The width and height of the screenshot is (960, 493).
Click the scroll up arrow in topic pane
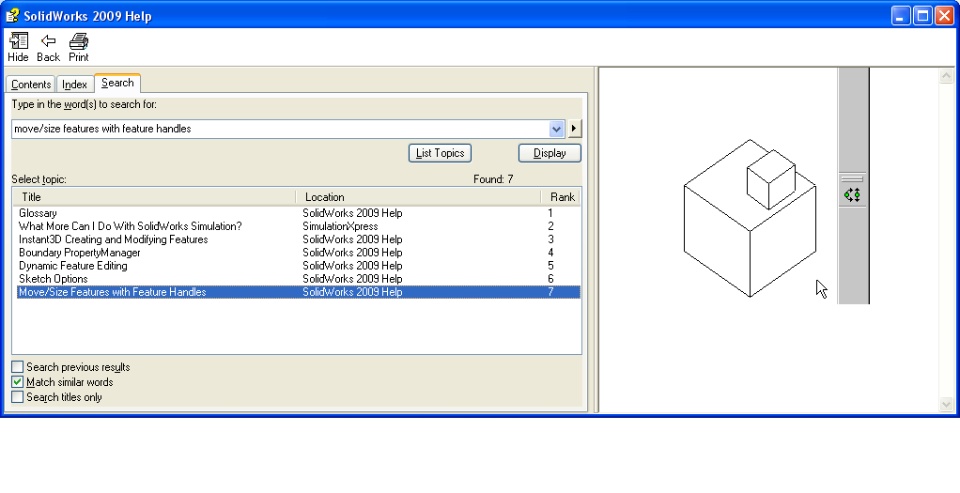(946, 76)
